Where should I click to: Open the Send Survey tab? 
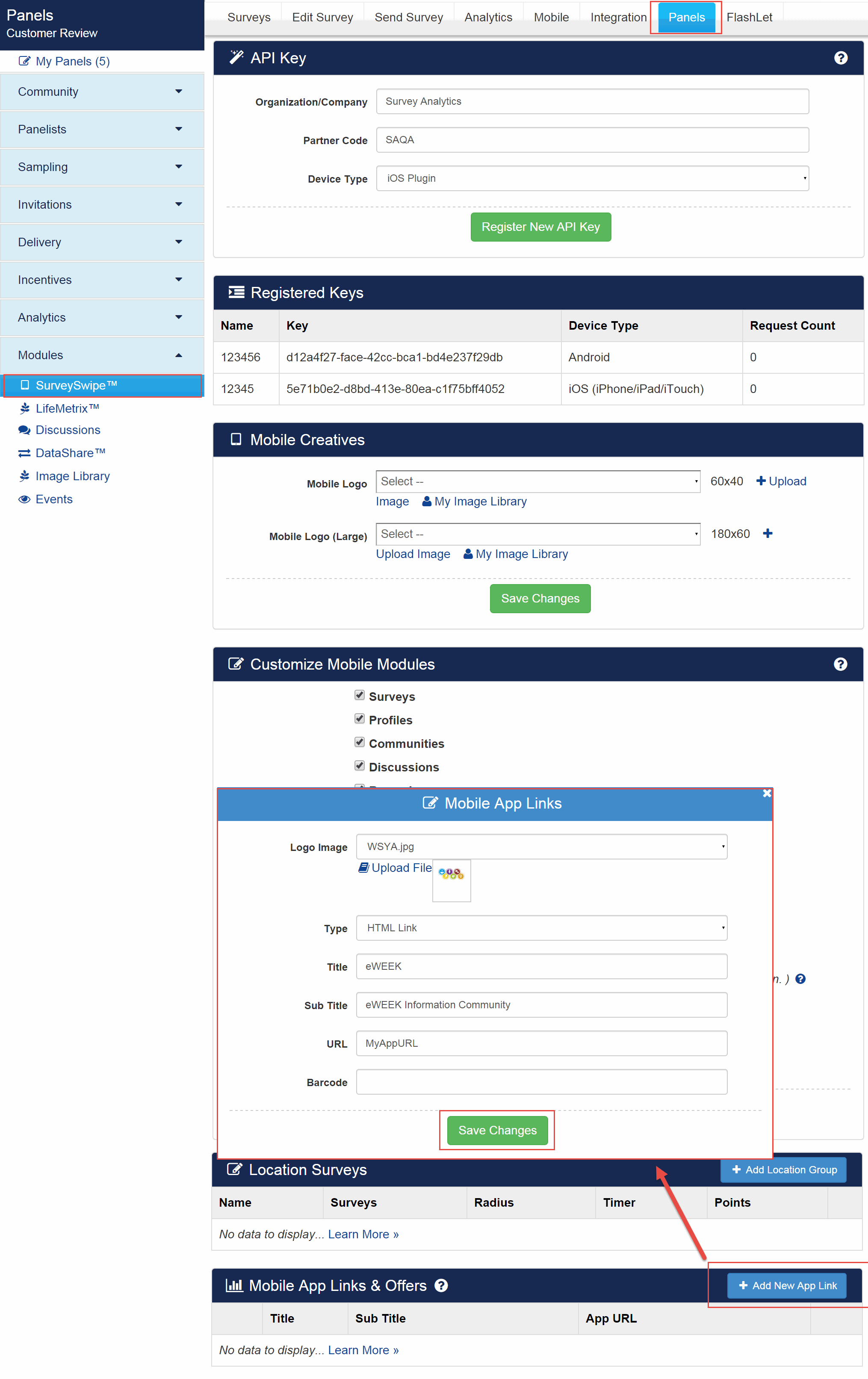(408, 17)
